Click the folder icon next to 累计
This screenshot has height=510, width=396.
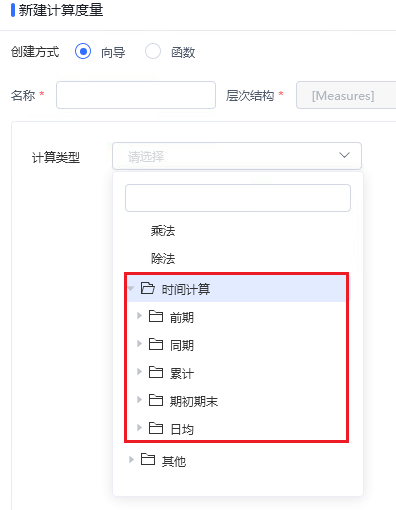[x=156, y=372]
